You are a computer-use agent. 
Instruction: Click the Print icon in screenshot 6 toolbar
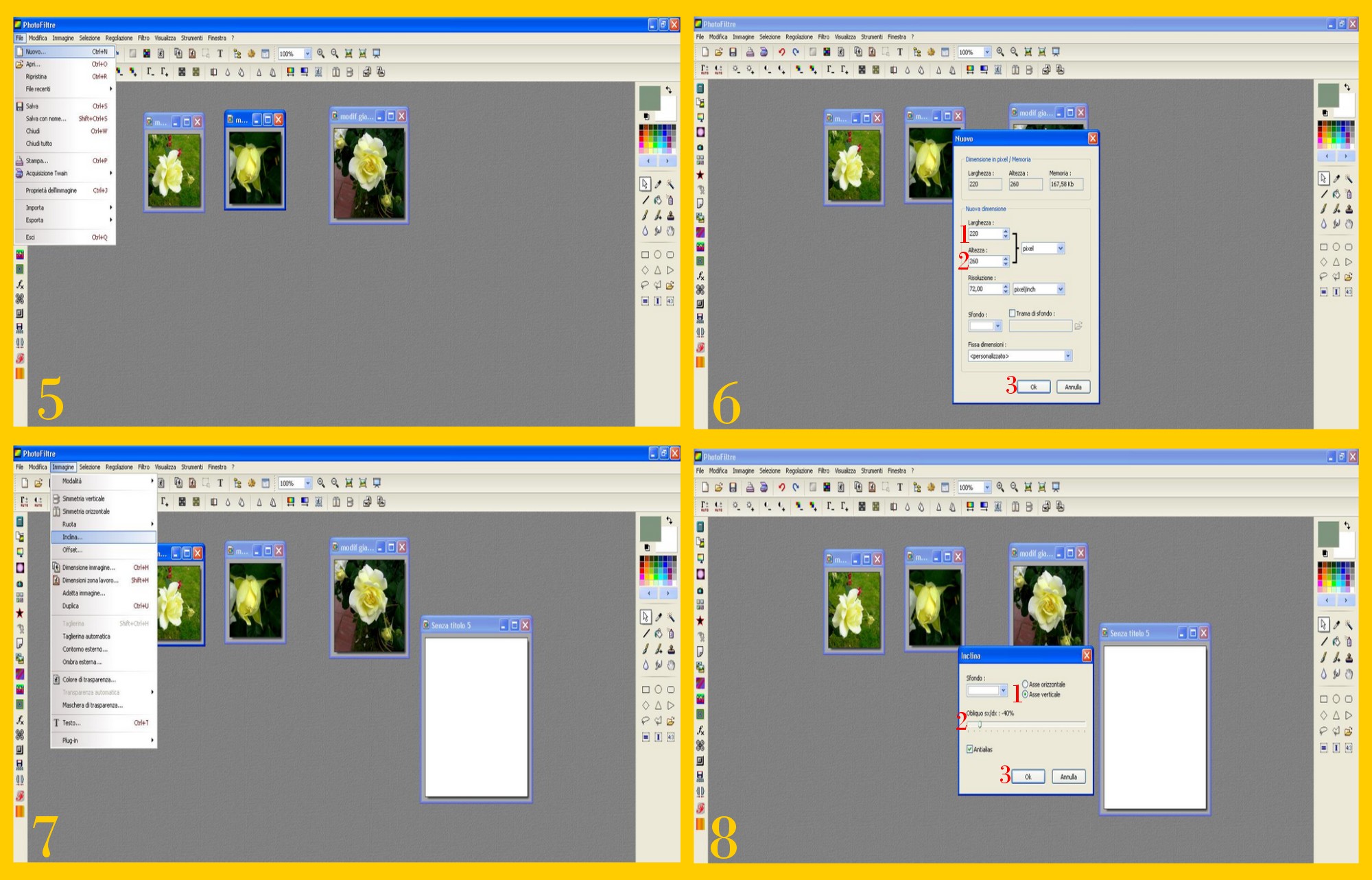750,52
